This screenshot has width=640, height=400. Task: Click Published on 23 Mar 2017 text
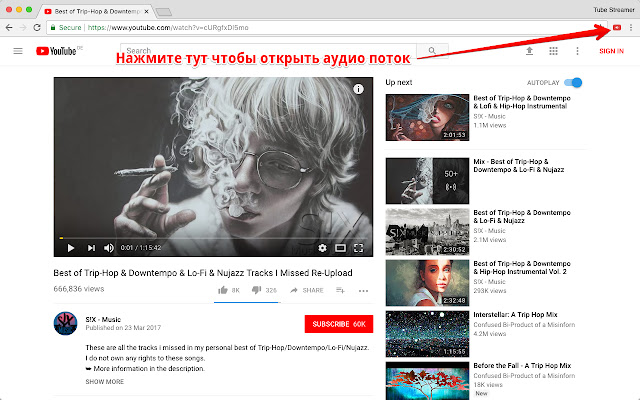pos(123,328)
